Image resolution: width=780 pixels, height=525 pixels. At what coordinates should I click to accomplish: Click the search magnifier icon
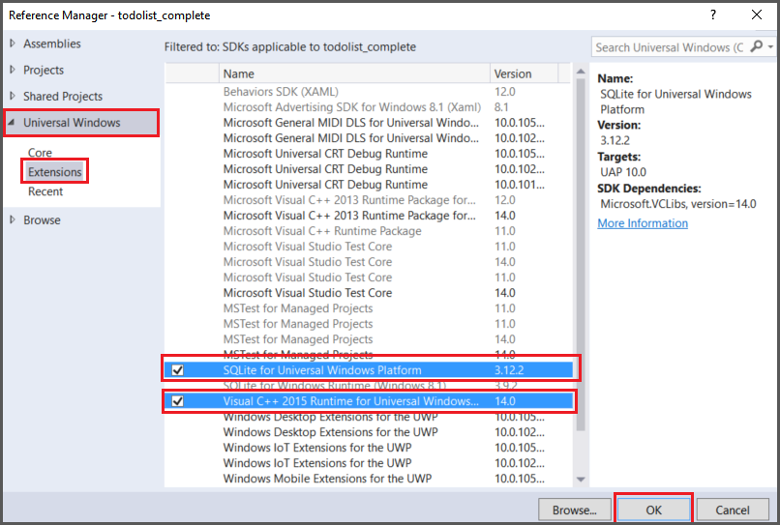(x=756, y=47)
